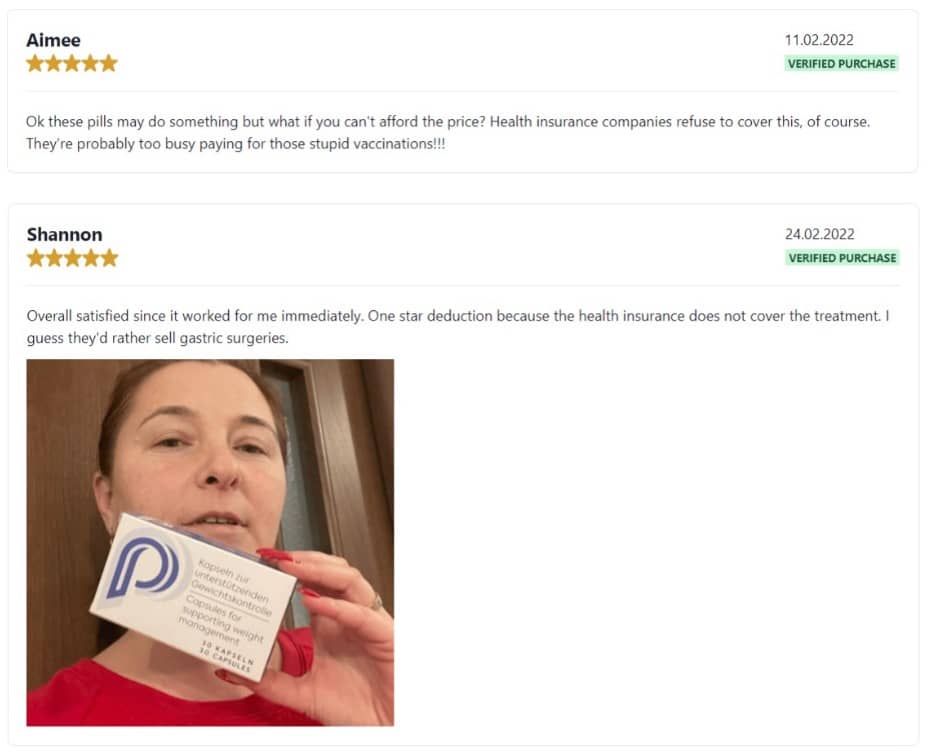Click the 24.02.2022 review date
This screenshot has width=928, height=756.
point(820,234)
